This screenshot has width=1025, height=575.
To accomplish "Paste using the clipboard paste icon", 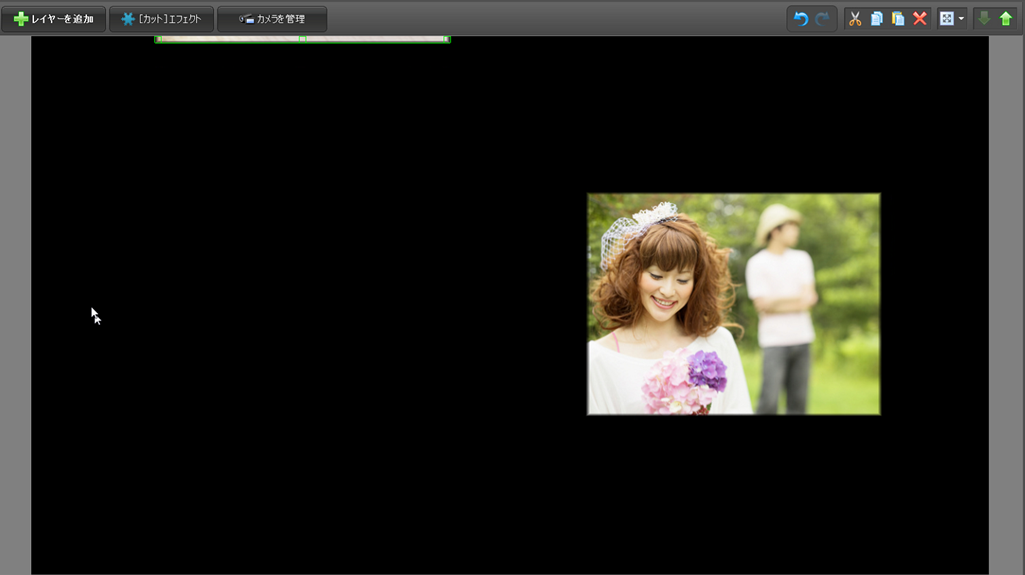I will 898,19.
